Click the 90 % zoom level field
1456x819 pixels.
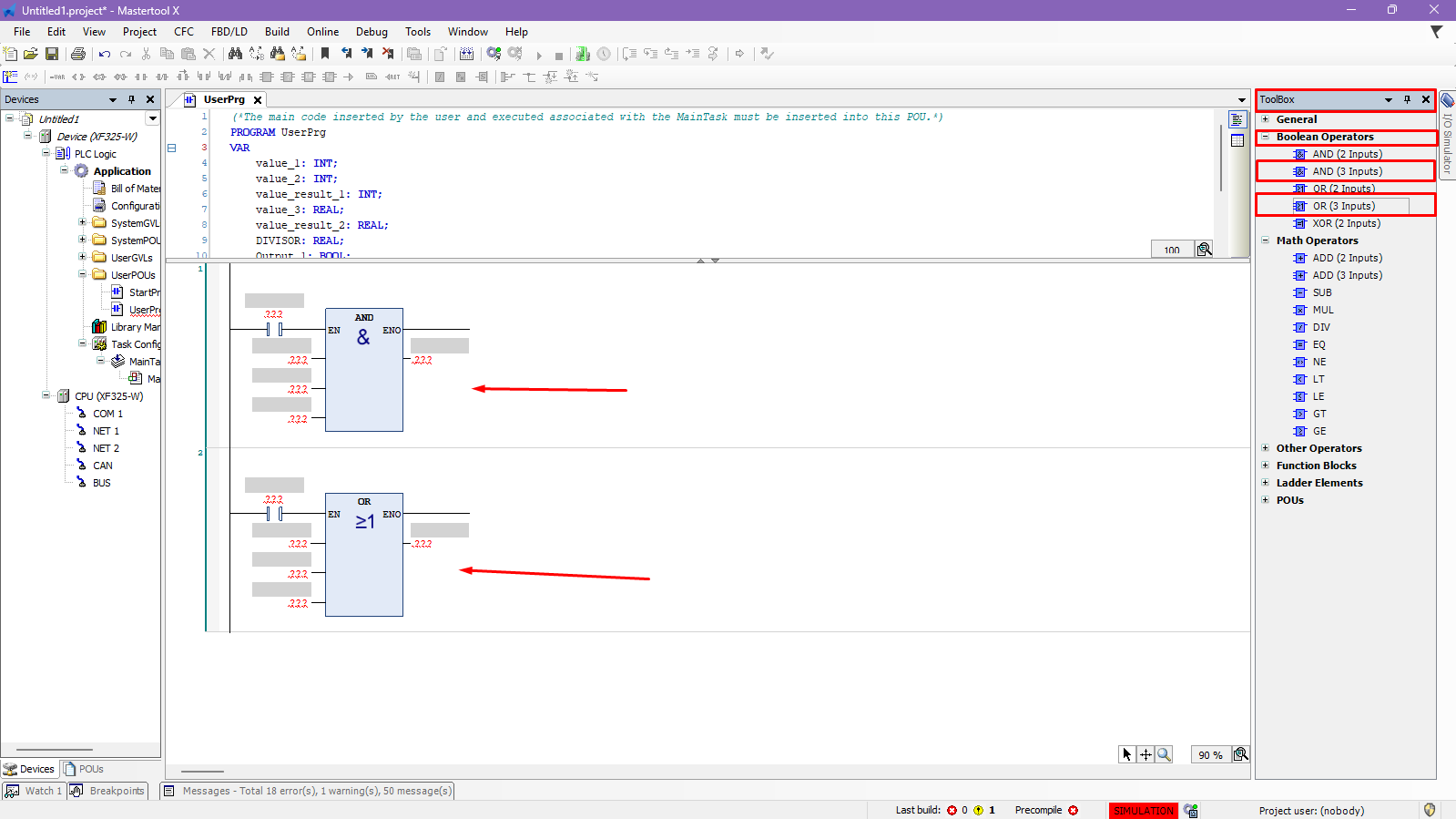(x=1210, y=754)
